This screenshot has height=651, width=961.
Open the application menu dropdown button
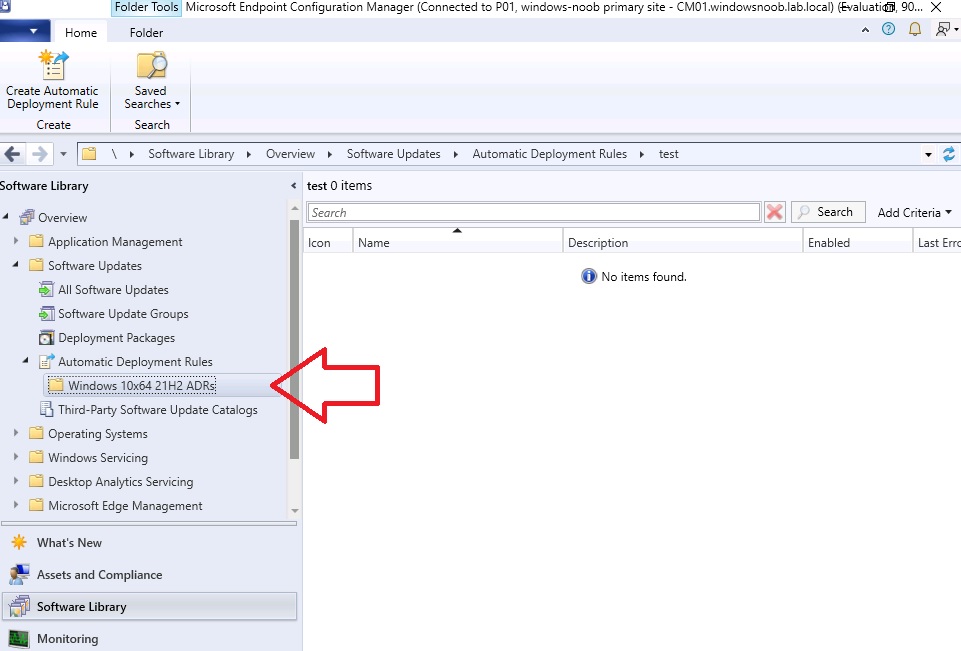click(25, 31)
